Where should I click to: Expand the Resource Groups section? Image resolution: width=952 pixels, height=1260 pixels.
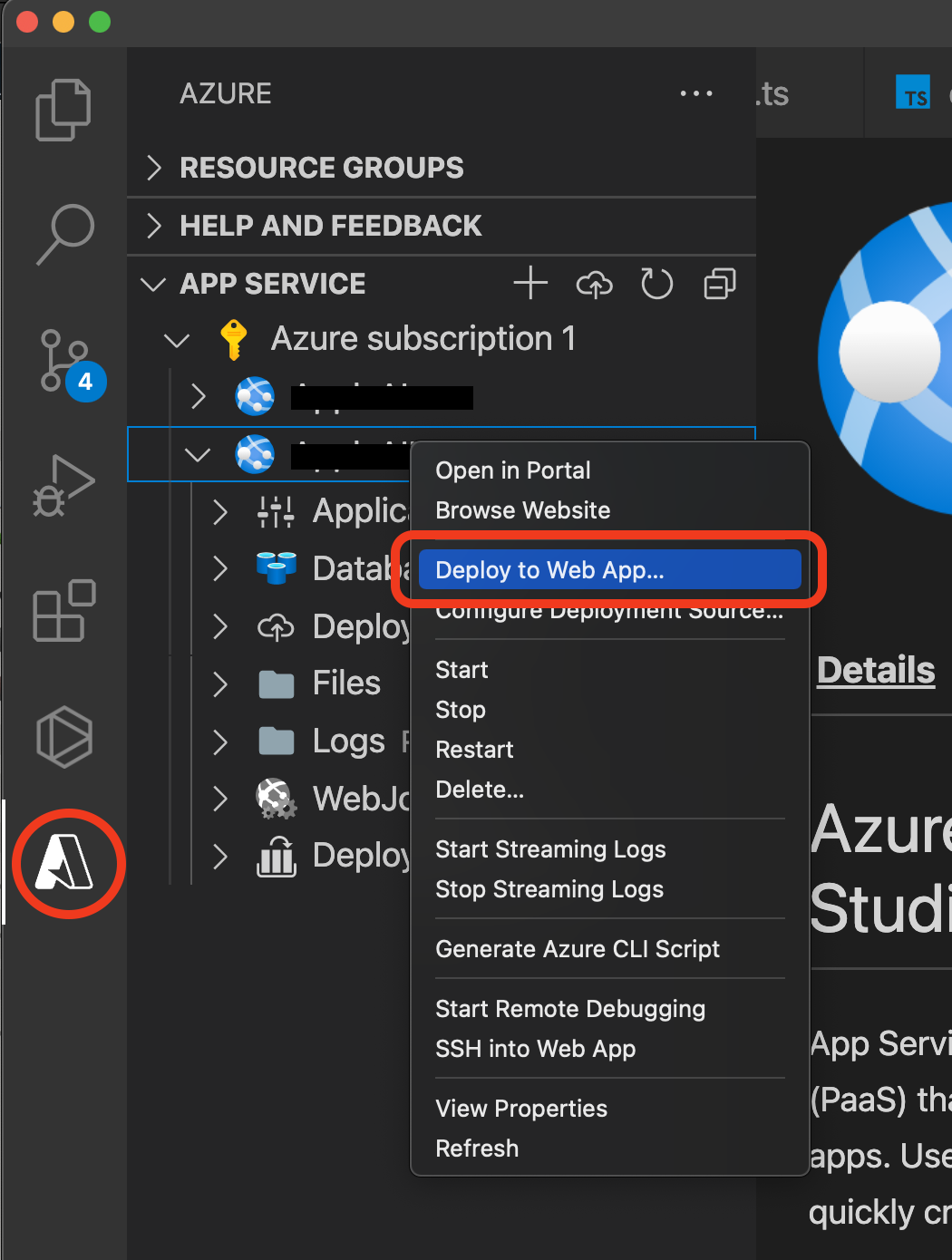pos(154,168)
